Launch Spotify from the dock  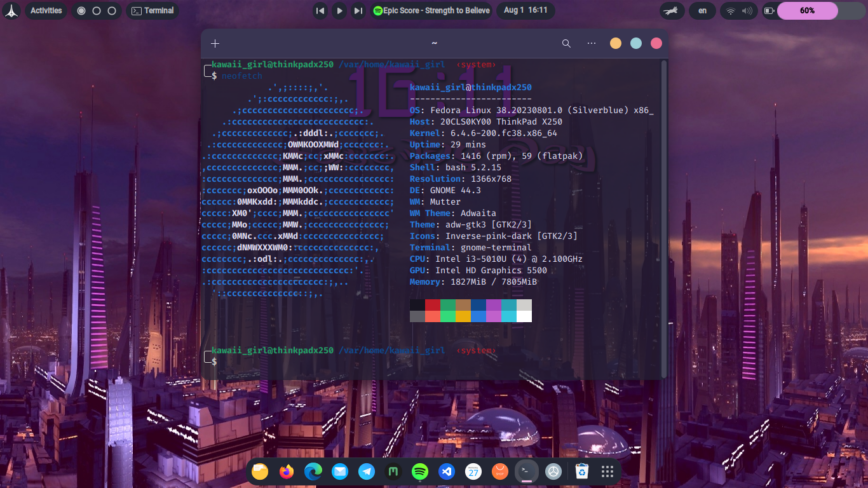(420, 471)
